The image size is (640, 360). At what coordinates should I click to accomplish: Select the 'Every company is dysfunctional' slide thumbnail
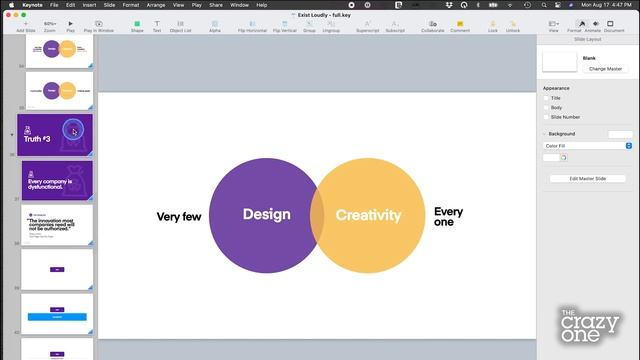pos(57,180)
